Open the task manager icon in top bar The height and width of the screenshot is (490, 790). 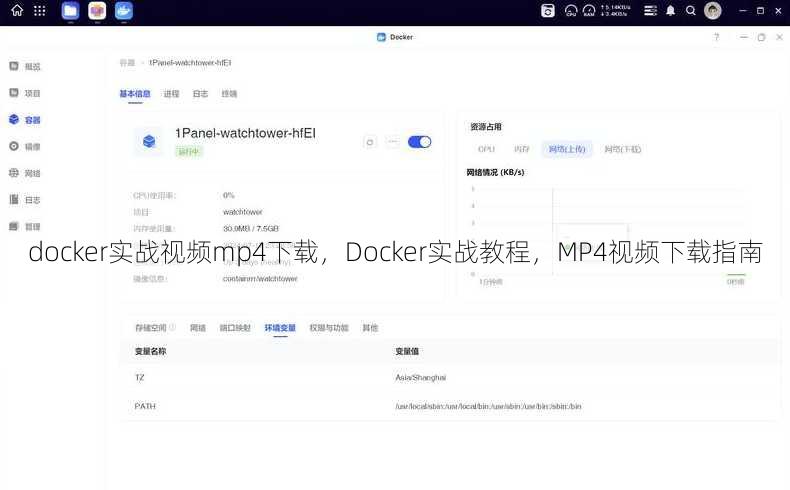548,11
